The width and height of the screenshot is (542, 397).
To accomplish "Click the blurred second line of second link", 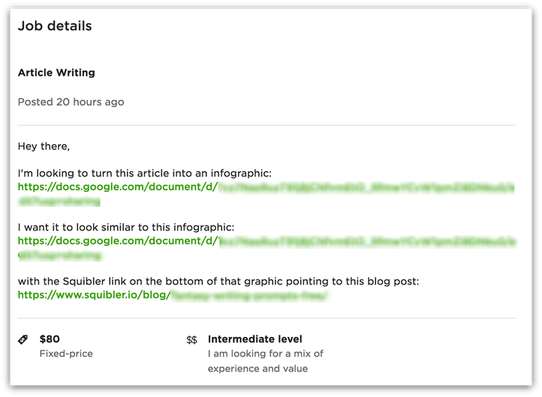I will pos(60,255).
